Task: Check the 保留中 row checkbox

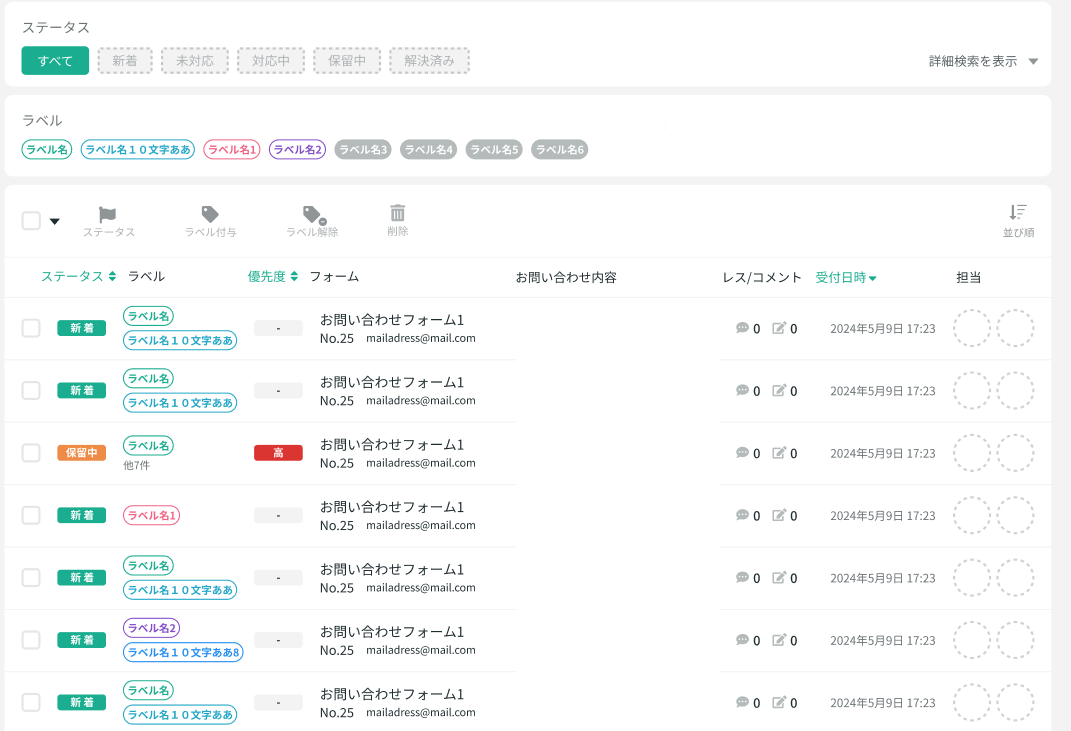Action: 31,453
